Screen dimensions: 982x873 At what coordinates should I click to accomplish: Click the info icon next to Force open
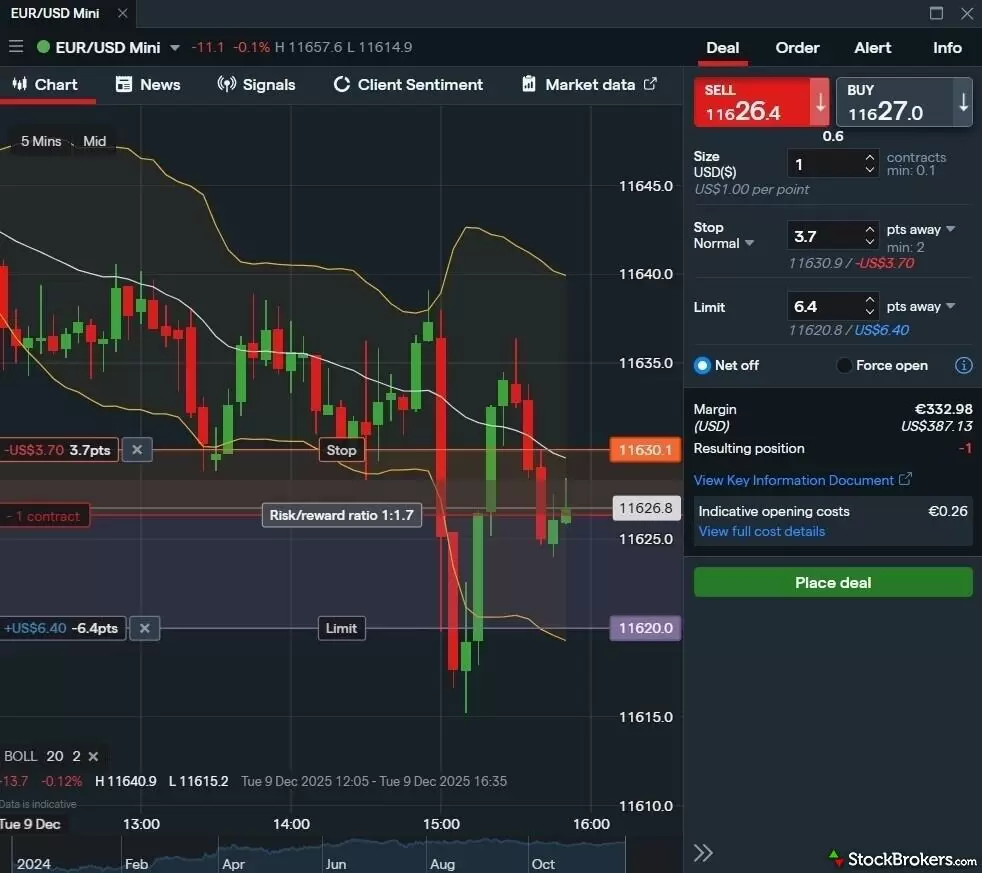pyautogui.click(x=963, y=365)
